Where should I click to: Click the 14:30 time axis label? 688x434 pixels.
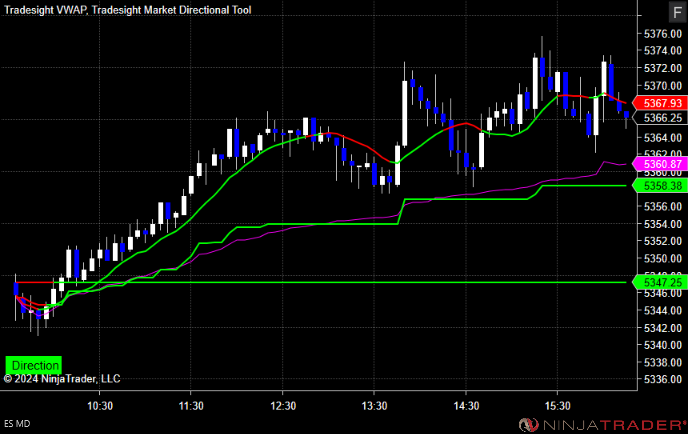click(466, 405)
